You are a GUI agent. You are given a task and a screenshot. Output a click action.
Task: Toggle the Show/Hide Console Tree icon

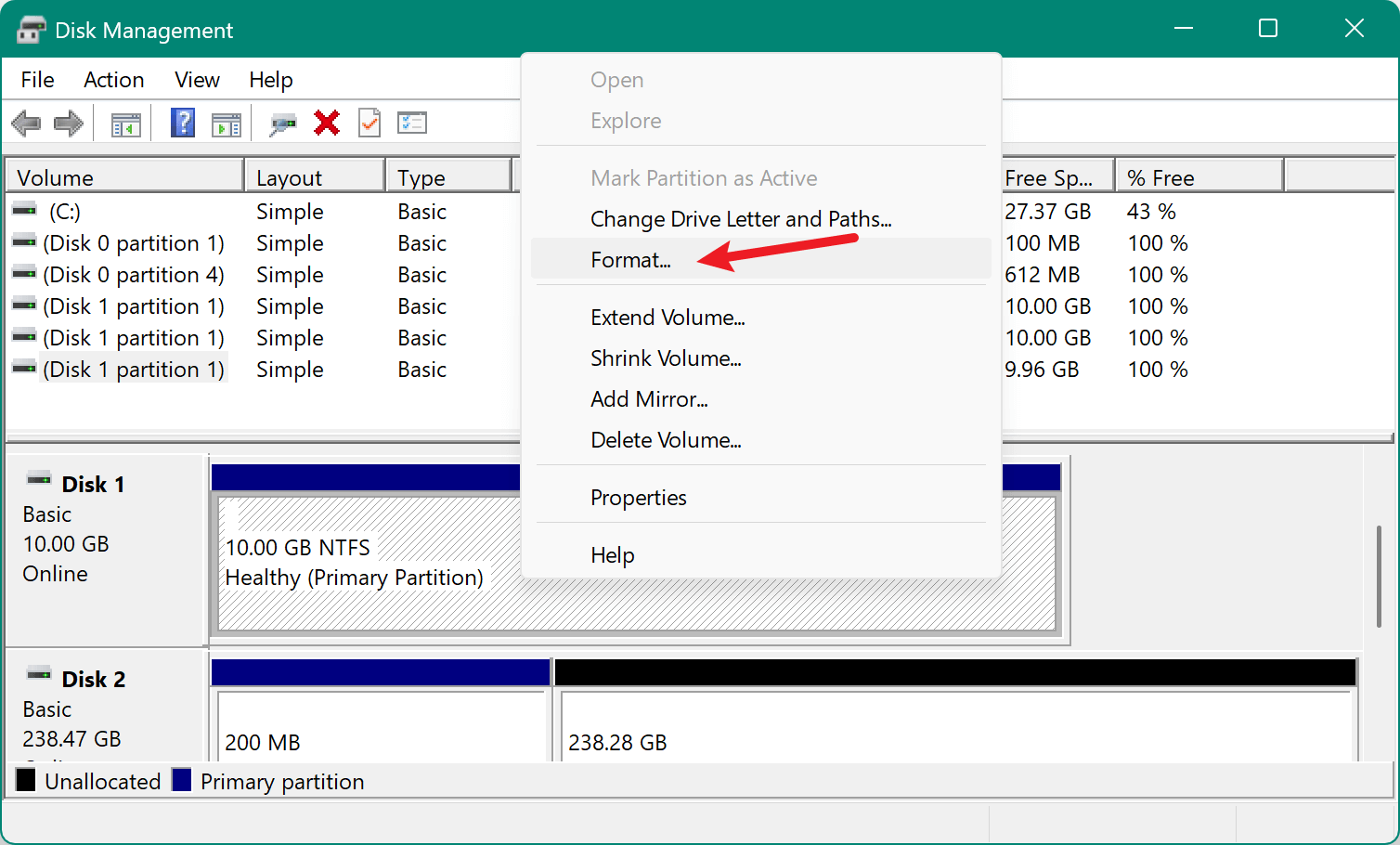[x=125, y=123]
